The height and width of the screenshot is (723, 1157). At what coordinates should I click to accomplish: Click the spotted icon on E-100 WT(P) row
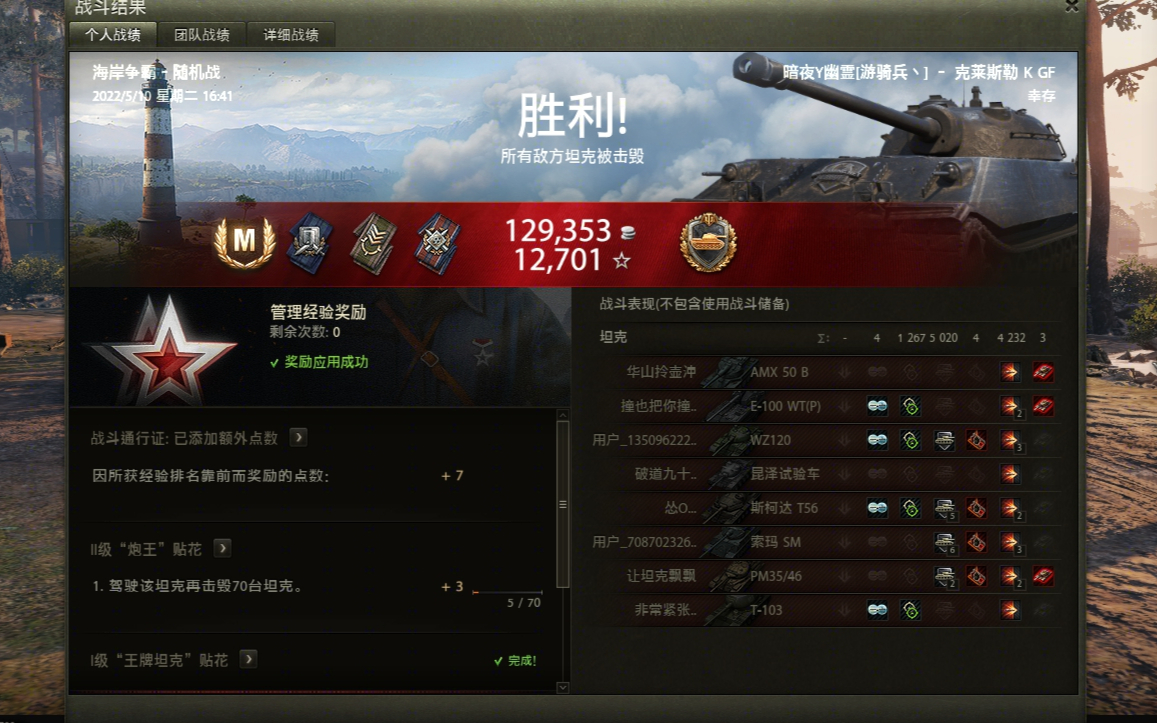[877, 406]
